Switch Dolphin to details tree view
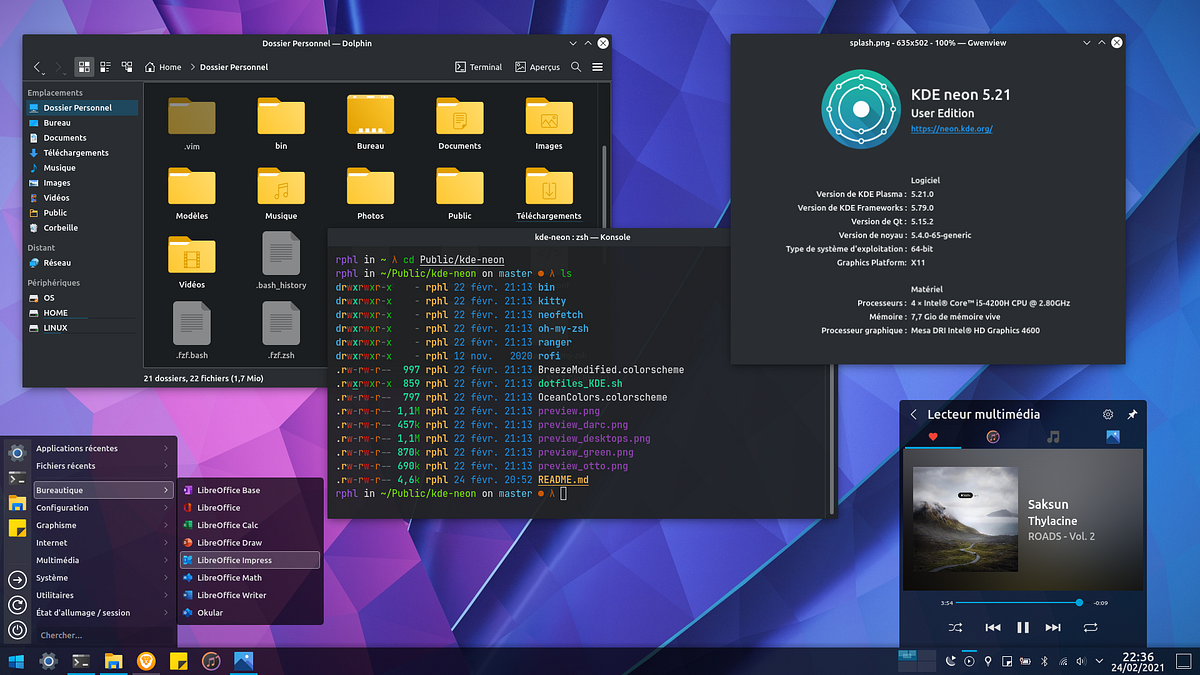 [127, 67]
